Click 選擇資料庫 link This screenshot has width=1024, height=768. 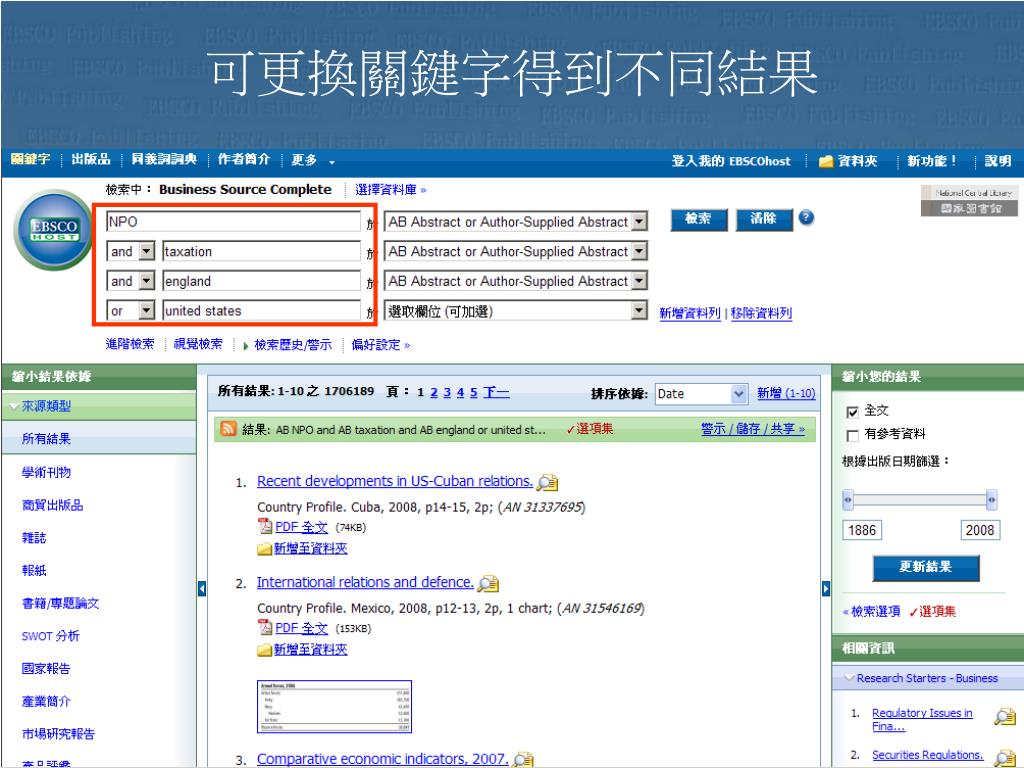tap(391, 190)
